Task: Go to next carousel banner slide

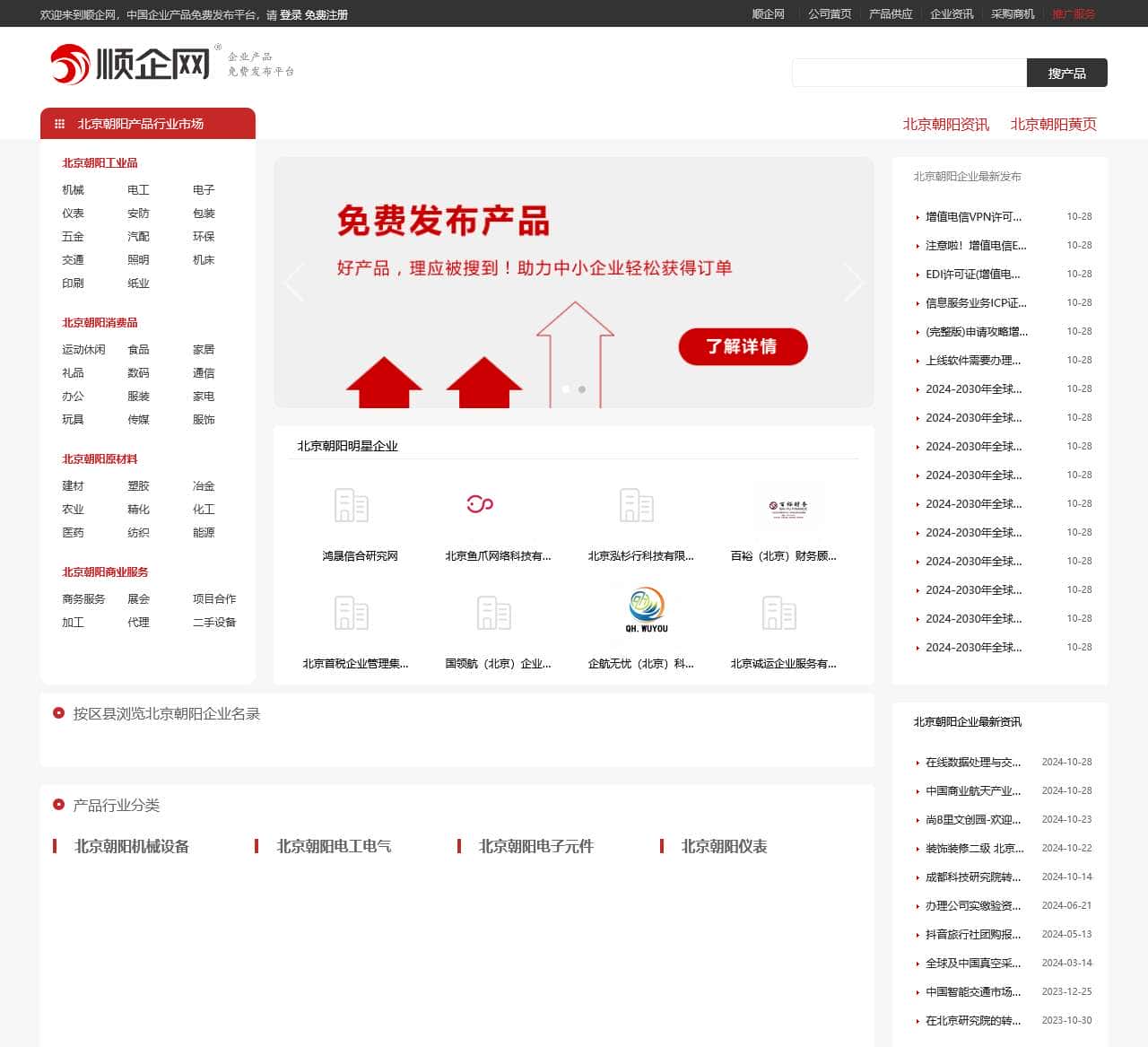Action: (x=854, y=283)
